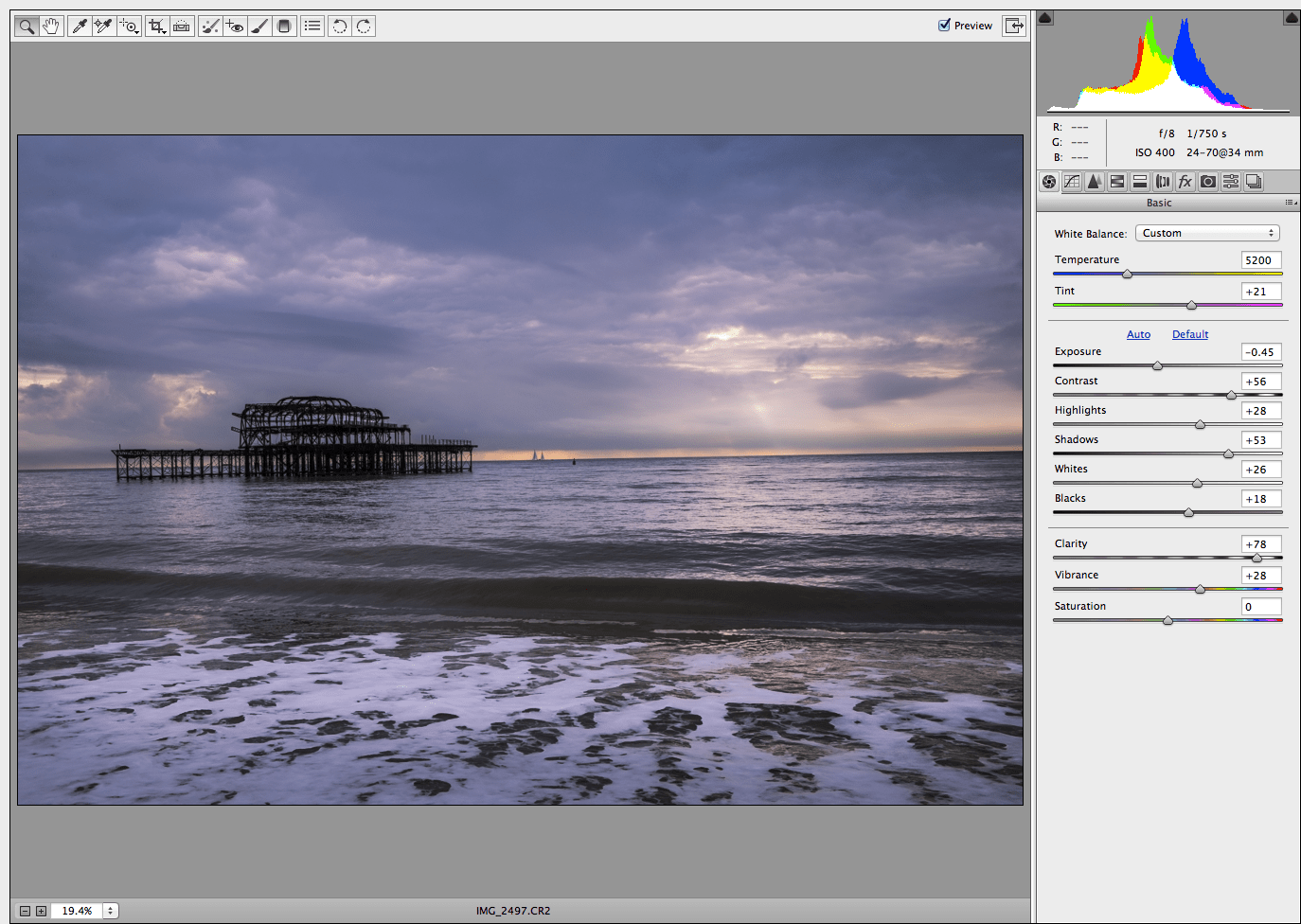
Task: Click the Auto tone link
Action: (1138, 334)
